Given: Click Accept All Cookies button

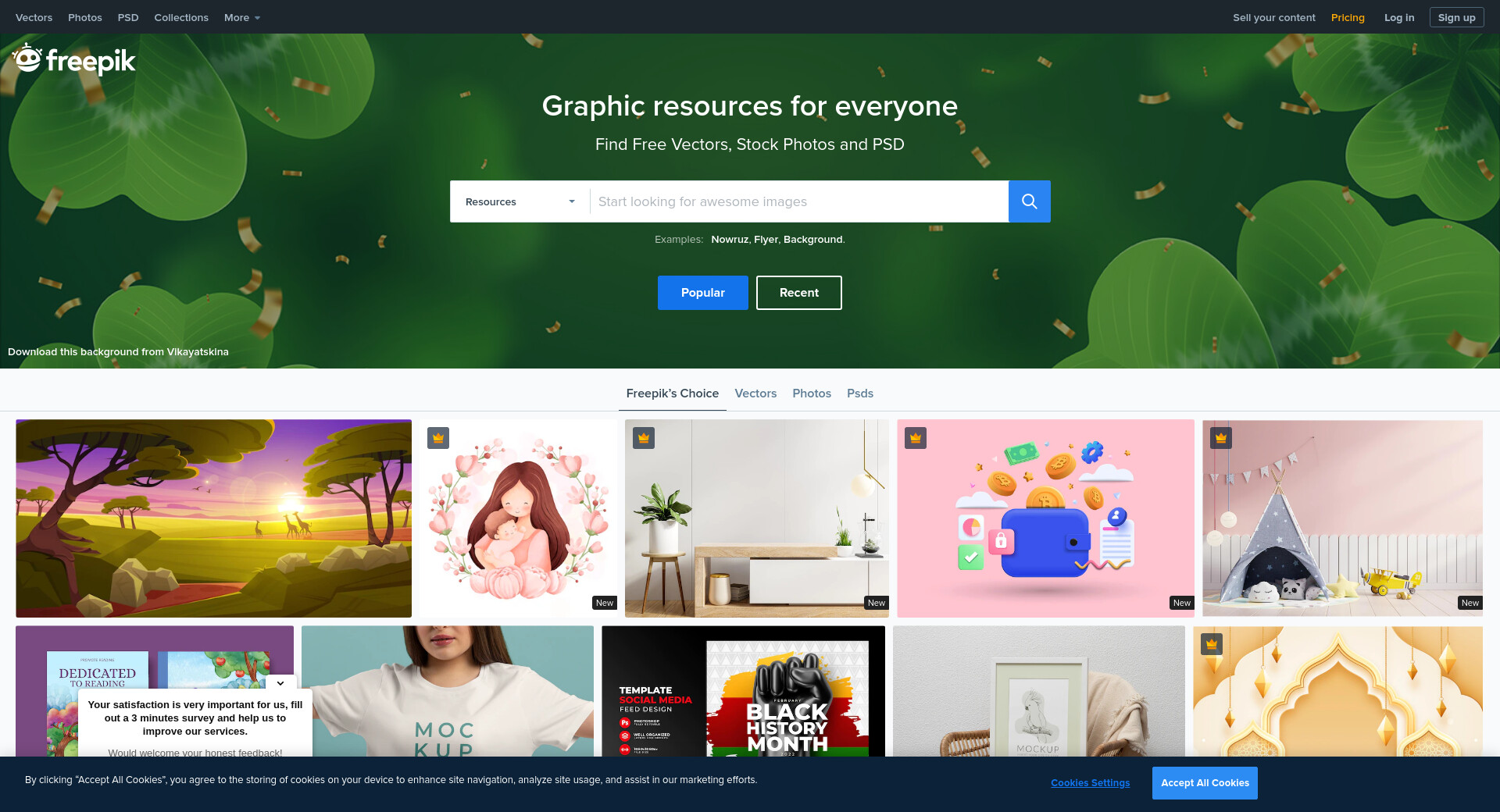Looking at the screenshot, I should pyautogui.click(x=1204, y=783).
